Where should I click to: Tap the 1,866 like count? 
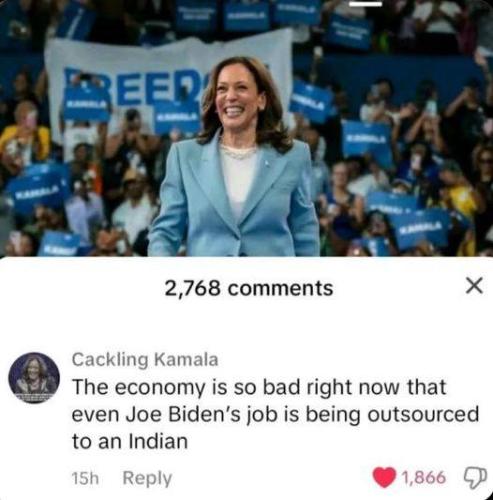(x=424, y=477)
